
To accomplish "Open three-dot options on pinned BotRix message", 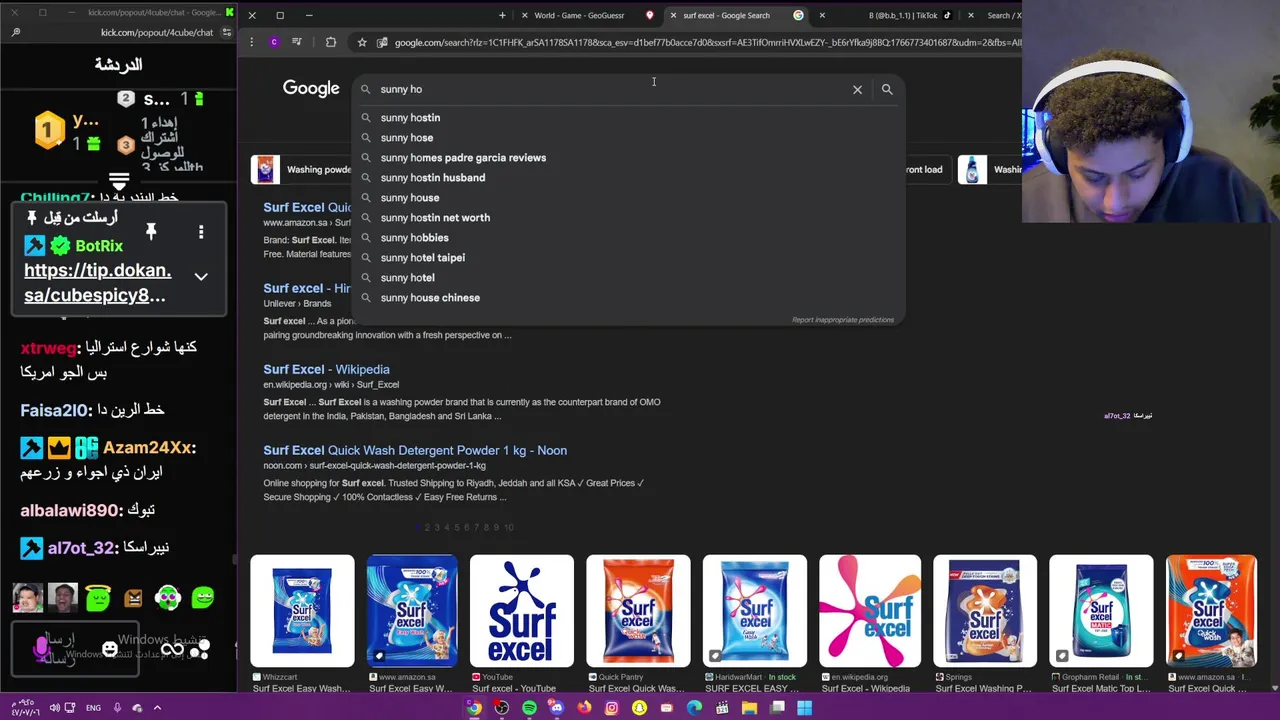I will coord(201,232).
